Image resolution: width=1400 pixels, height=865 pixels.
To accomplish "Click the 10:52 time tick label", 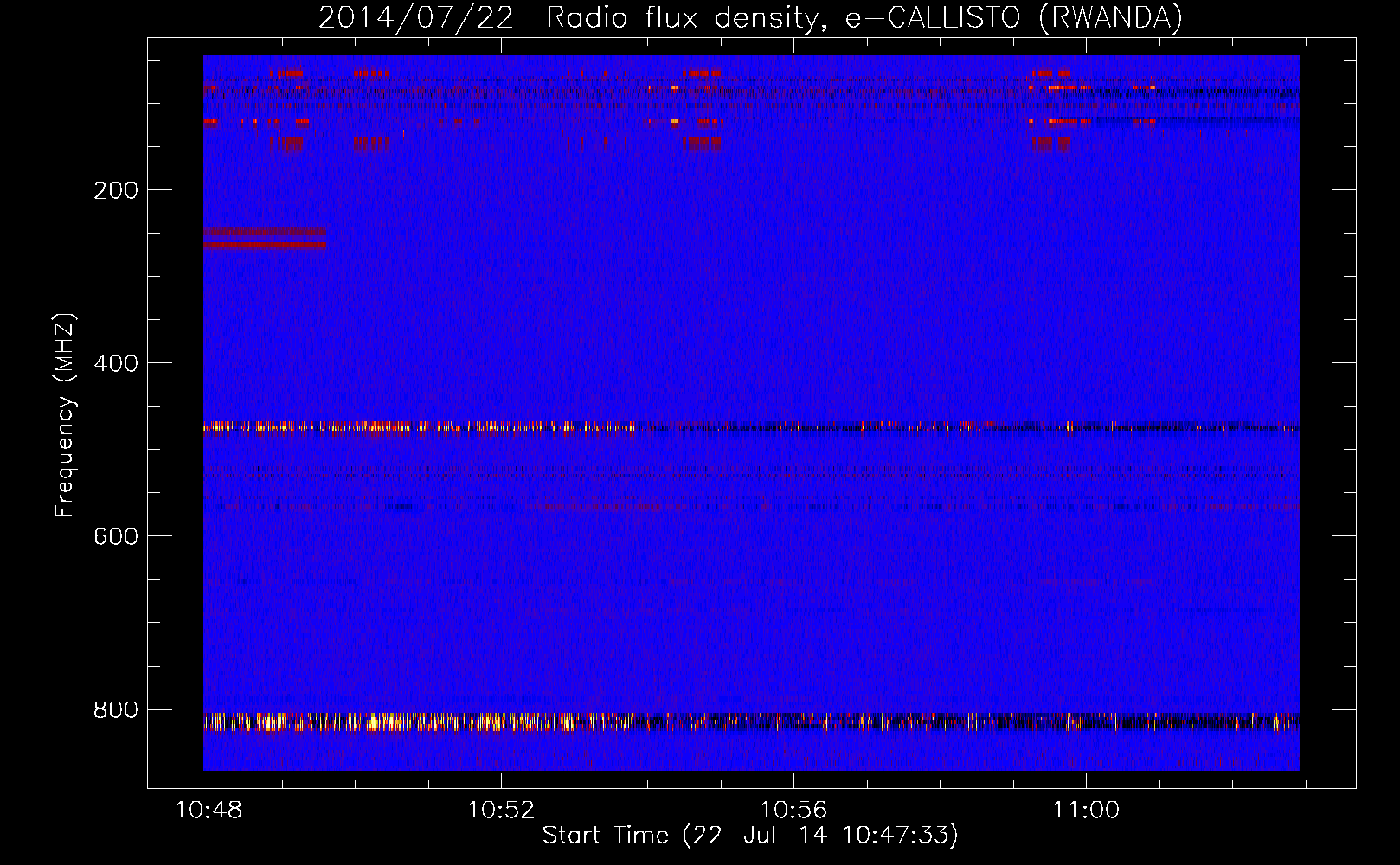I will pyautogui.click(x=501, y=811).
